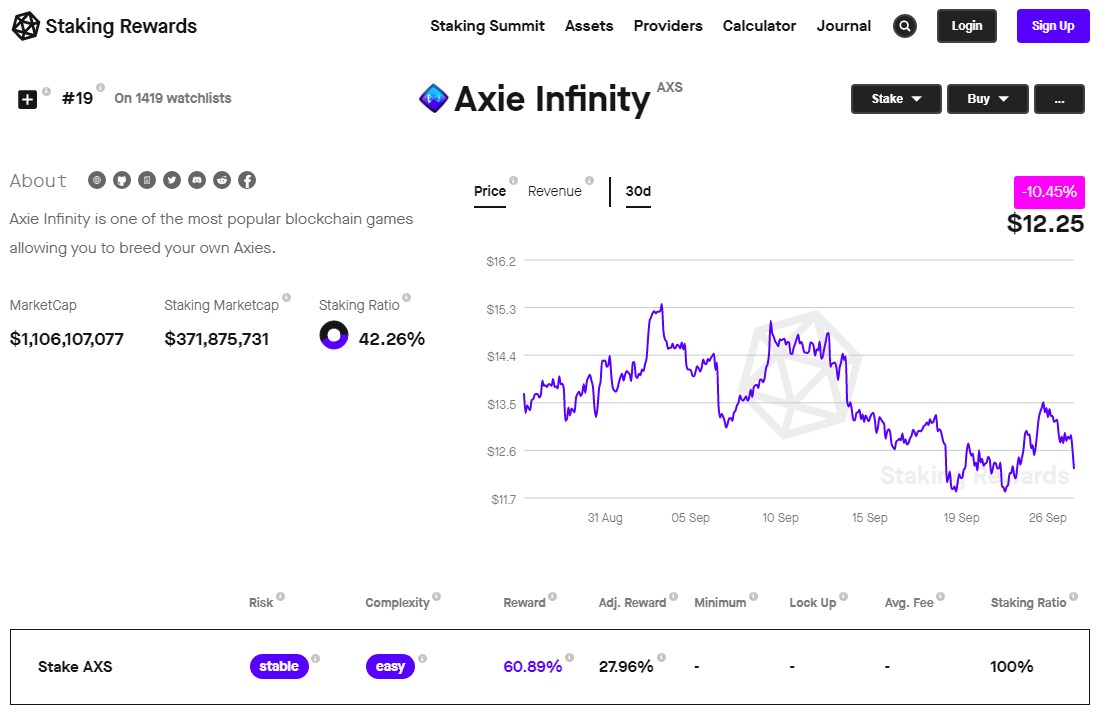Click info icon beside Adj. Reward header
Viewport: 1098px width, 711px height.
[674, 596]
